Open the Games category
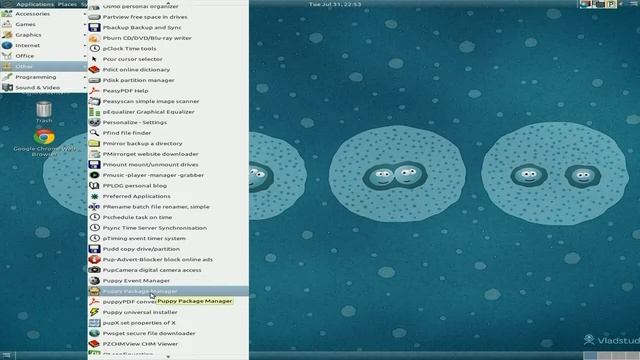Screen dimensions: 640x360 coord(44,24)
